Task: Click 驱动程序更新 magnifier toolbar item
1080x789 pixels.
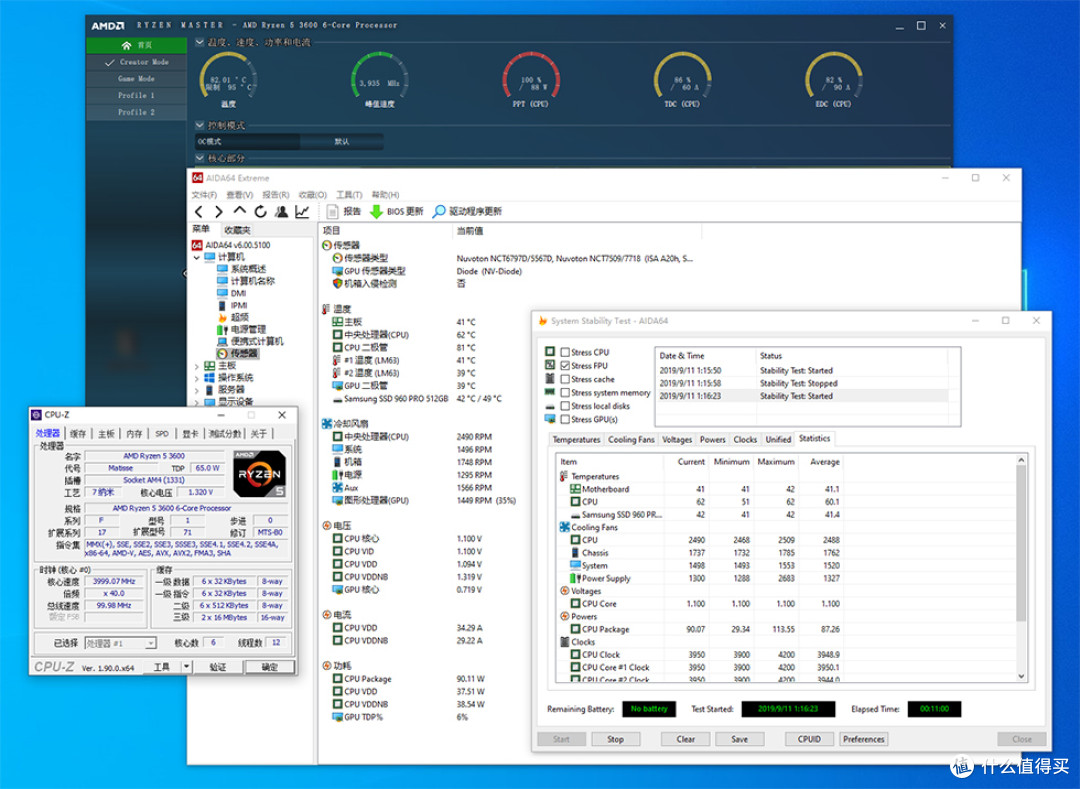Action: 467,211
